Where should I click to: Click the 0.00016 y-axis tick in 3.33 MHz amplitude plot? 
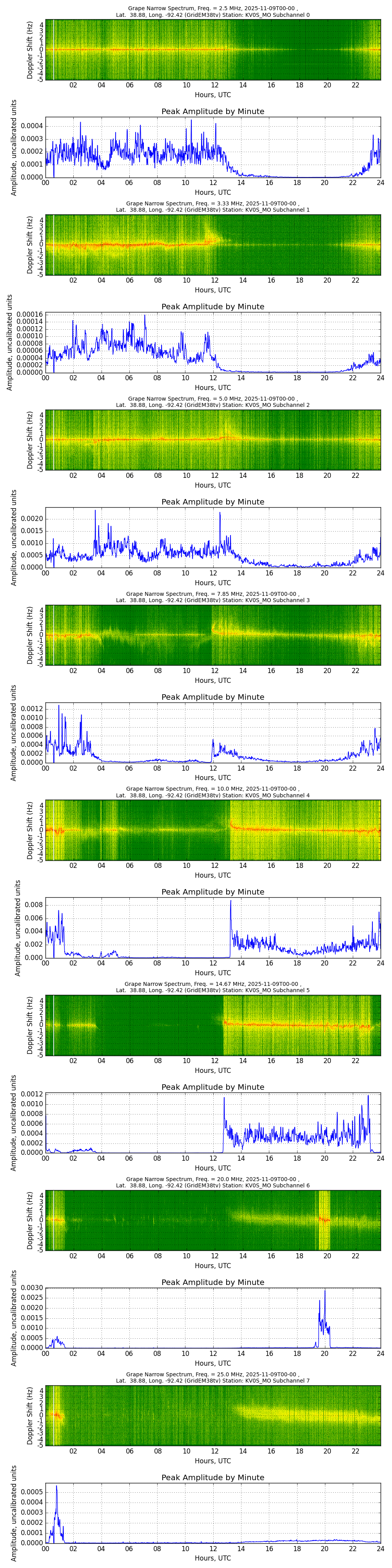coord(31,315)
